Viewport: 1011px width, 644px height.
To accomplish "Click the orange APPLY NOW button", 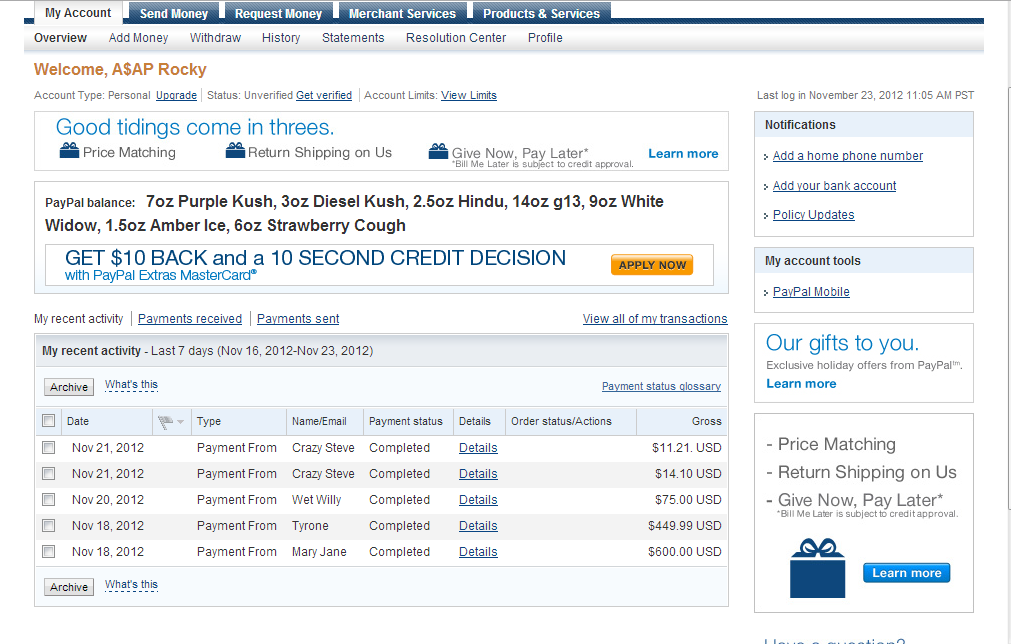I will pos(652,265).
